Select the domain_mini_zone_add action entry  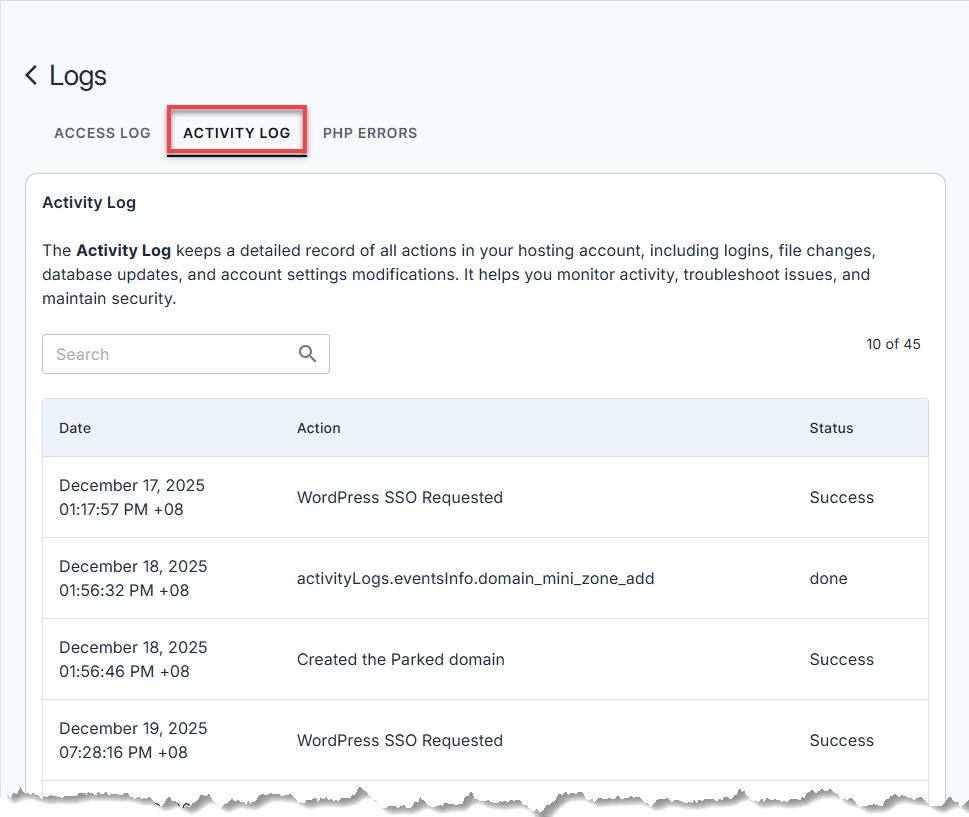click(475, 578)
